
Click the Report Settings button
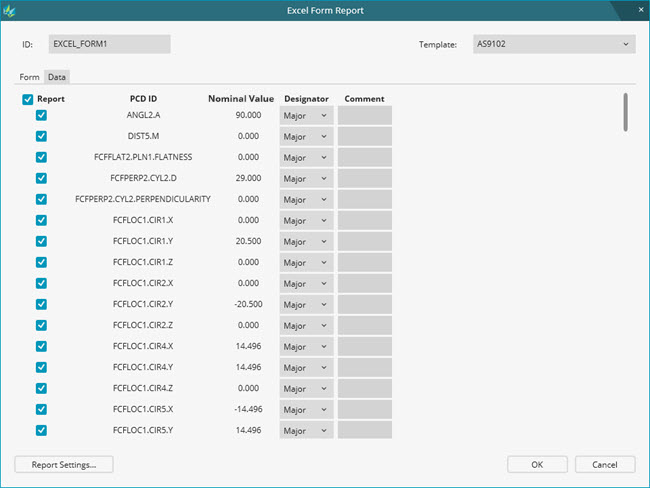coord(64,465)
